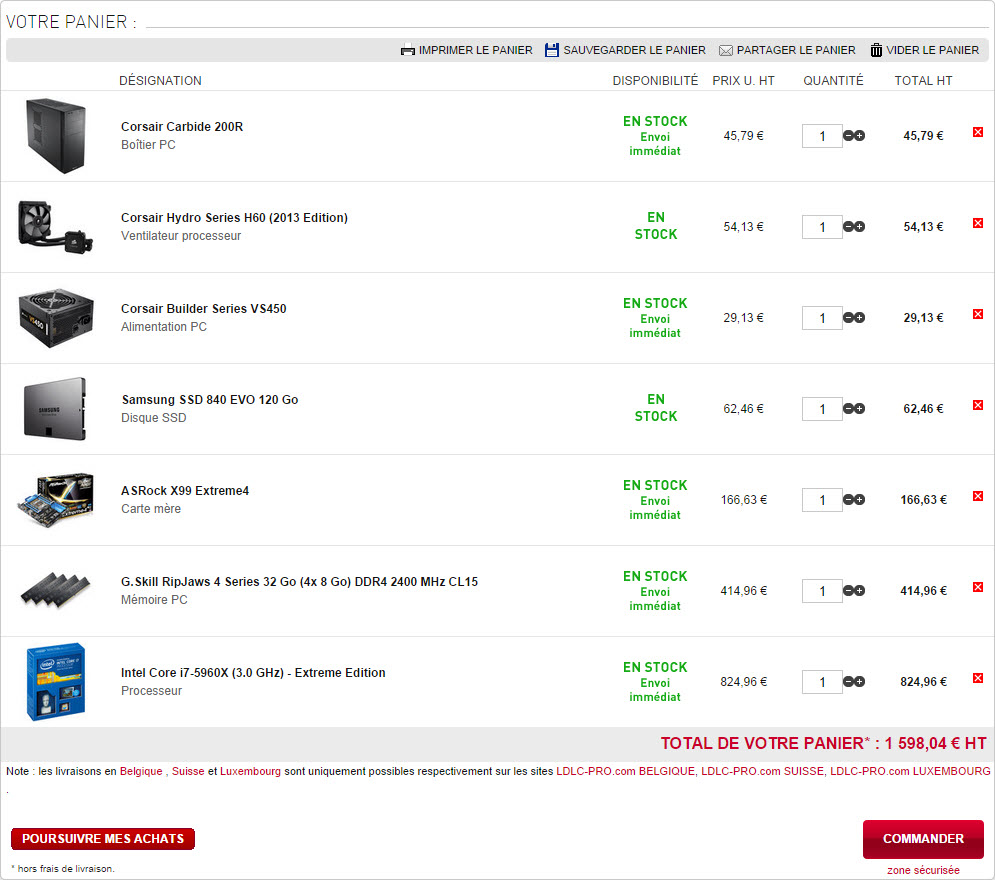Open the Corsair Builder Series VS450 name
The width and height of the screenshot is (995, 880).
(204, 309)
